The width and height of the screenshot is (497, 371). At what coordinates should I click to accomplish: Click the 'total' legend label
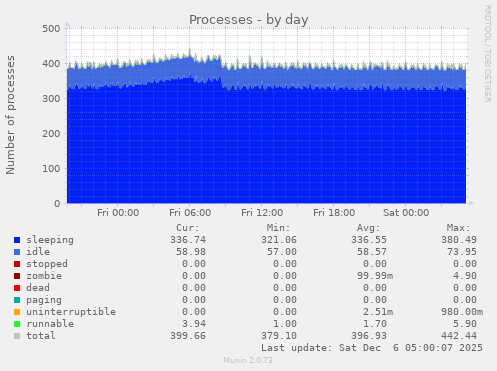[x=41, y=336]
